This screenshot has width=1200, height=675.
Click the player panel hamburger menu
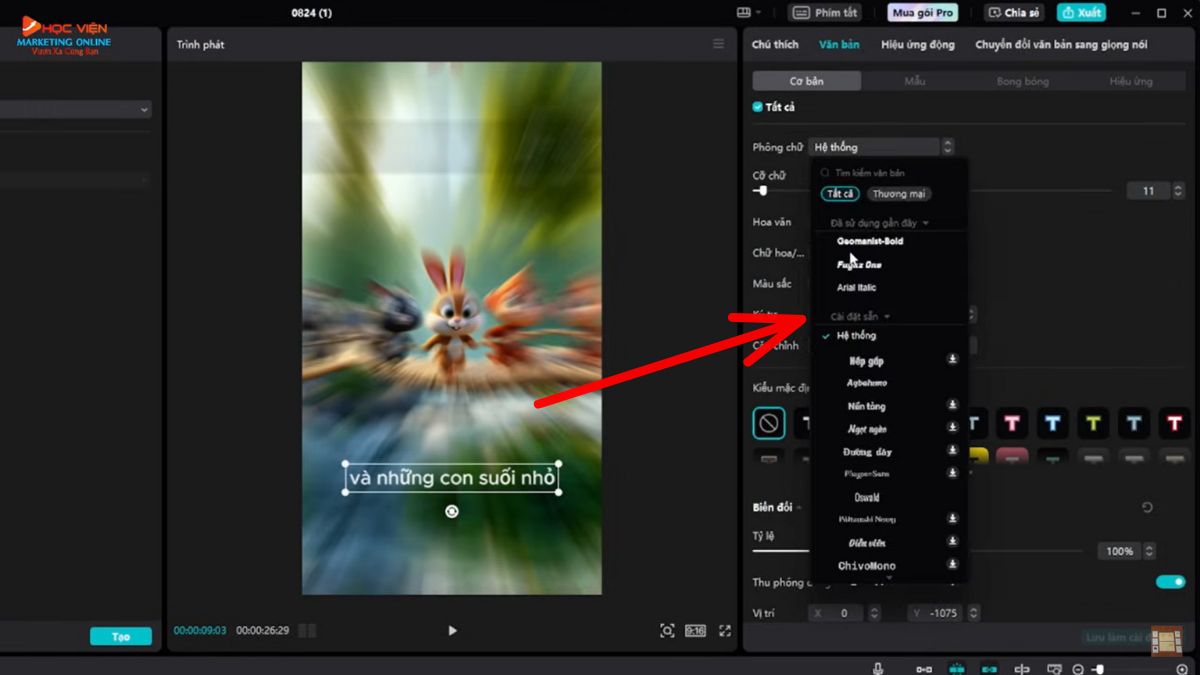[x=718, y=44]
